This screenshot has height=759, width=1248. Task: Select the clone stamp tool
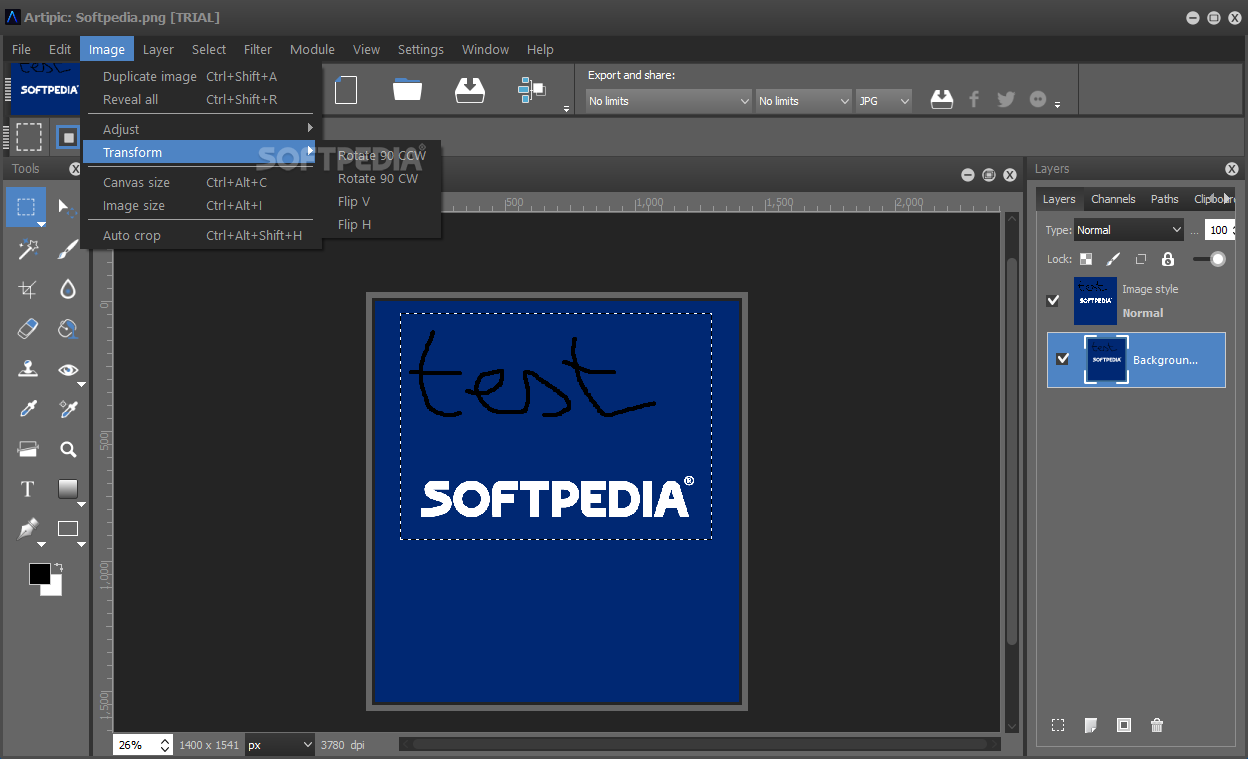[28, 369]
